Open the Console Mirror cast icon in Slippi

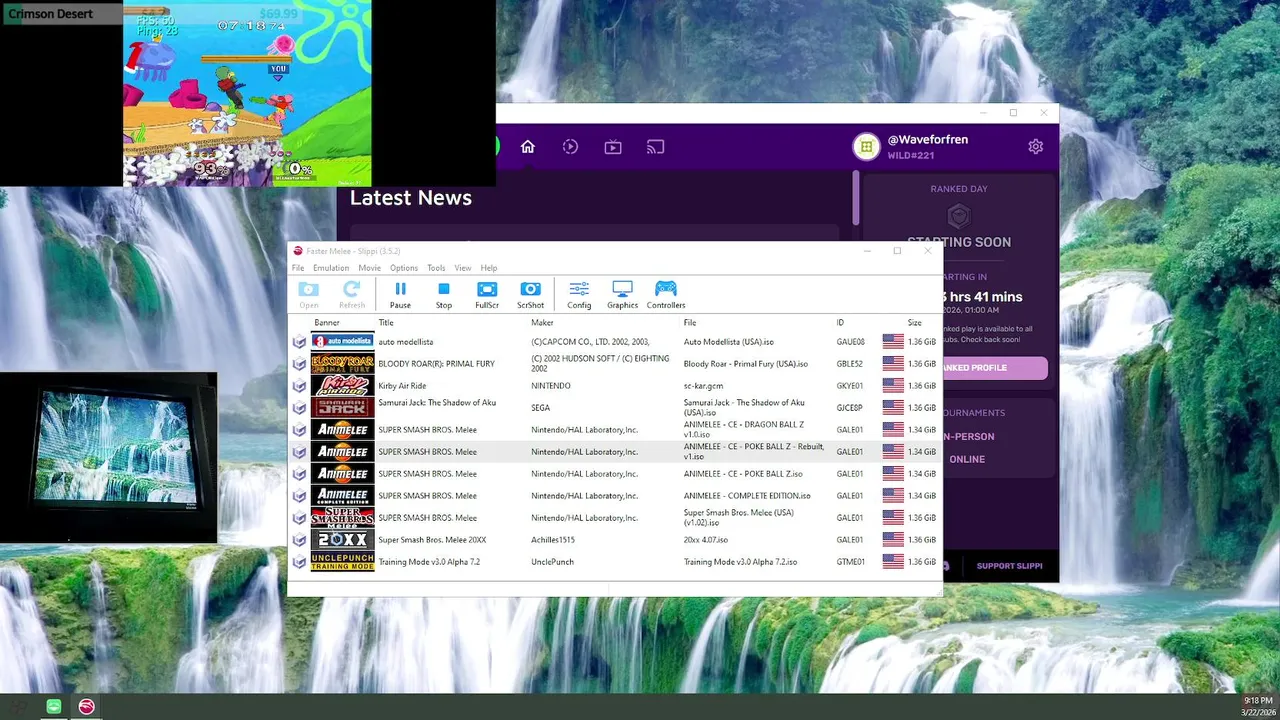pos(656,147)
